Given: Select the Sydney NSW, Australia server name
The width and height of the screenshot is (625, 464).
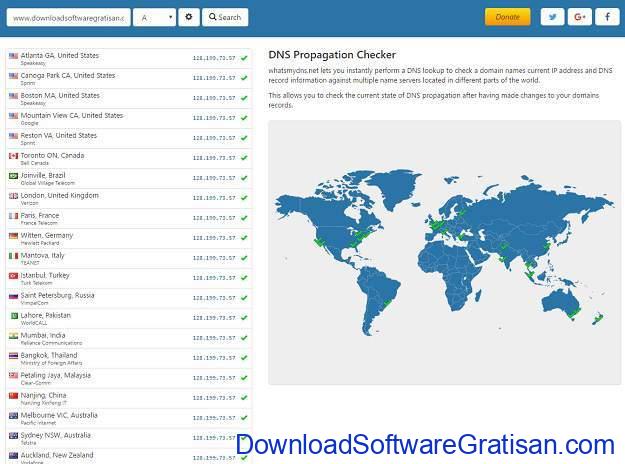Looking at the screenshot, I should point(56,435).
